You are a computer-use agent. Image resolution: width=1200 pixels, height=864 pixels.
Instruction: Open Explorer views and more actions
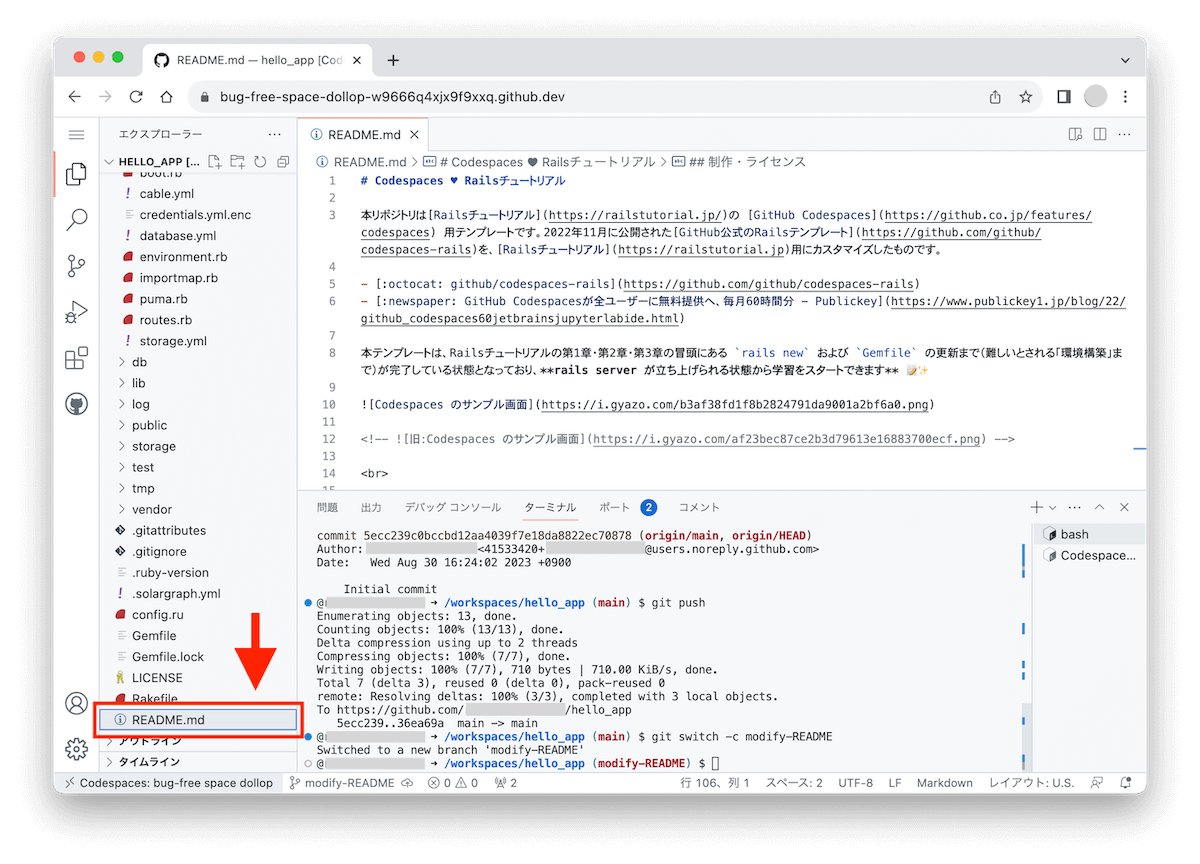pos(275,134)
